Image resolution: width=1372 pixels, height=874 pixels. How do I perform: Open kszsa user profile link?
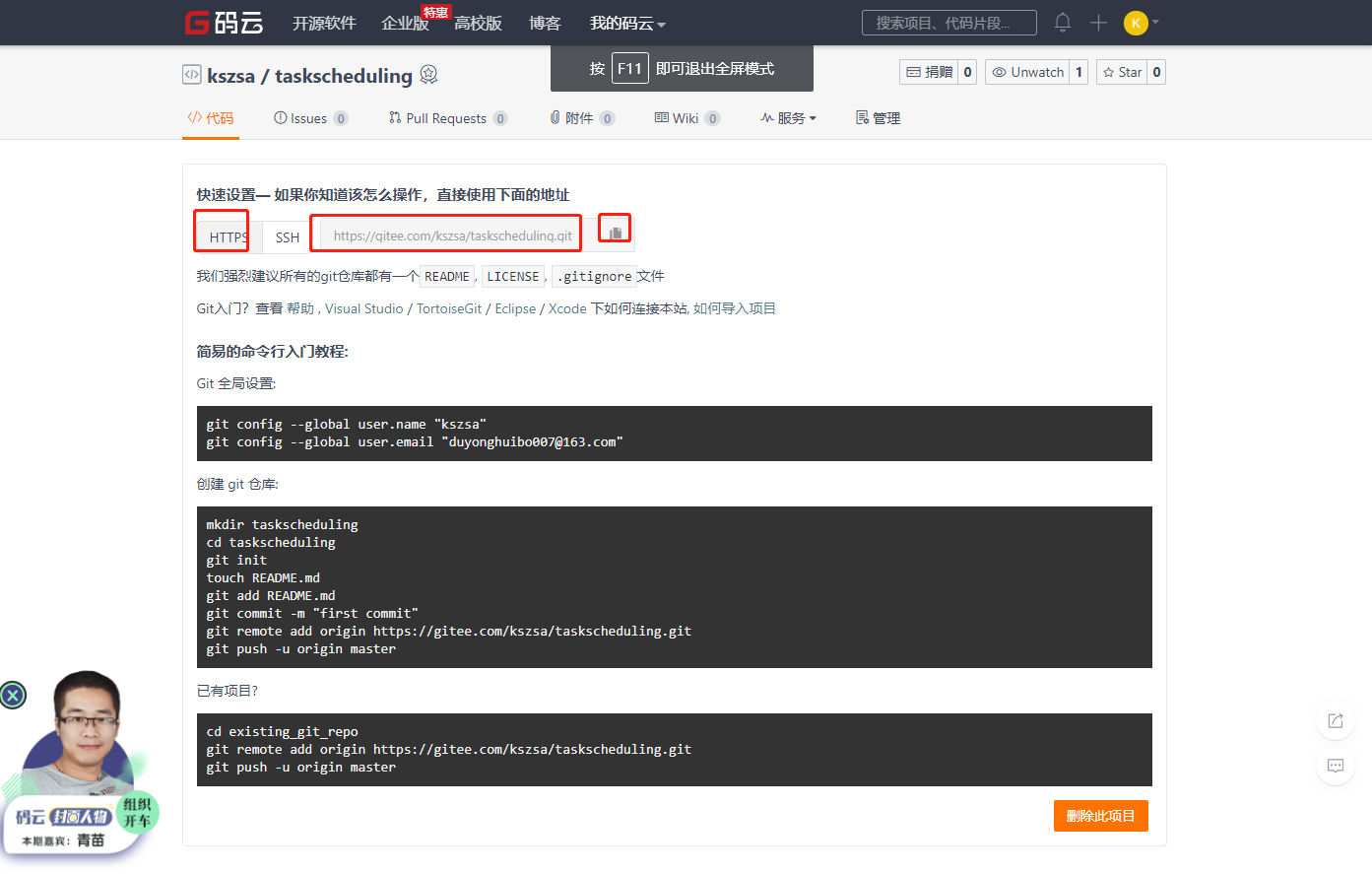point(230,76)
